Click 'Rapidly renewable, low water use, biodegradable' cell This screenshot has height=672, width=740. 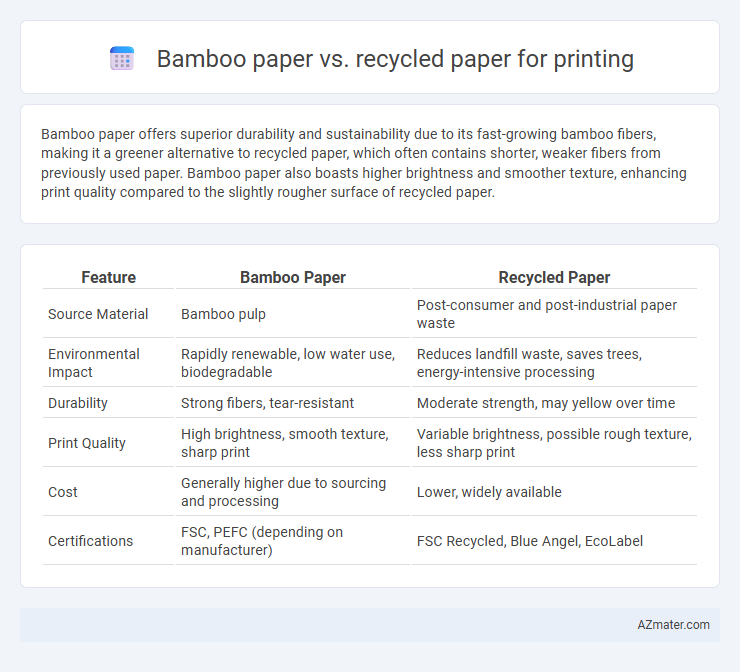(x=288, y=363)
